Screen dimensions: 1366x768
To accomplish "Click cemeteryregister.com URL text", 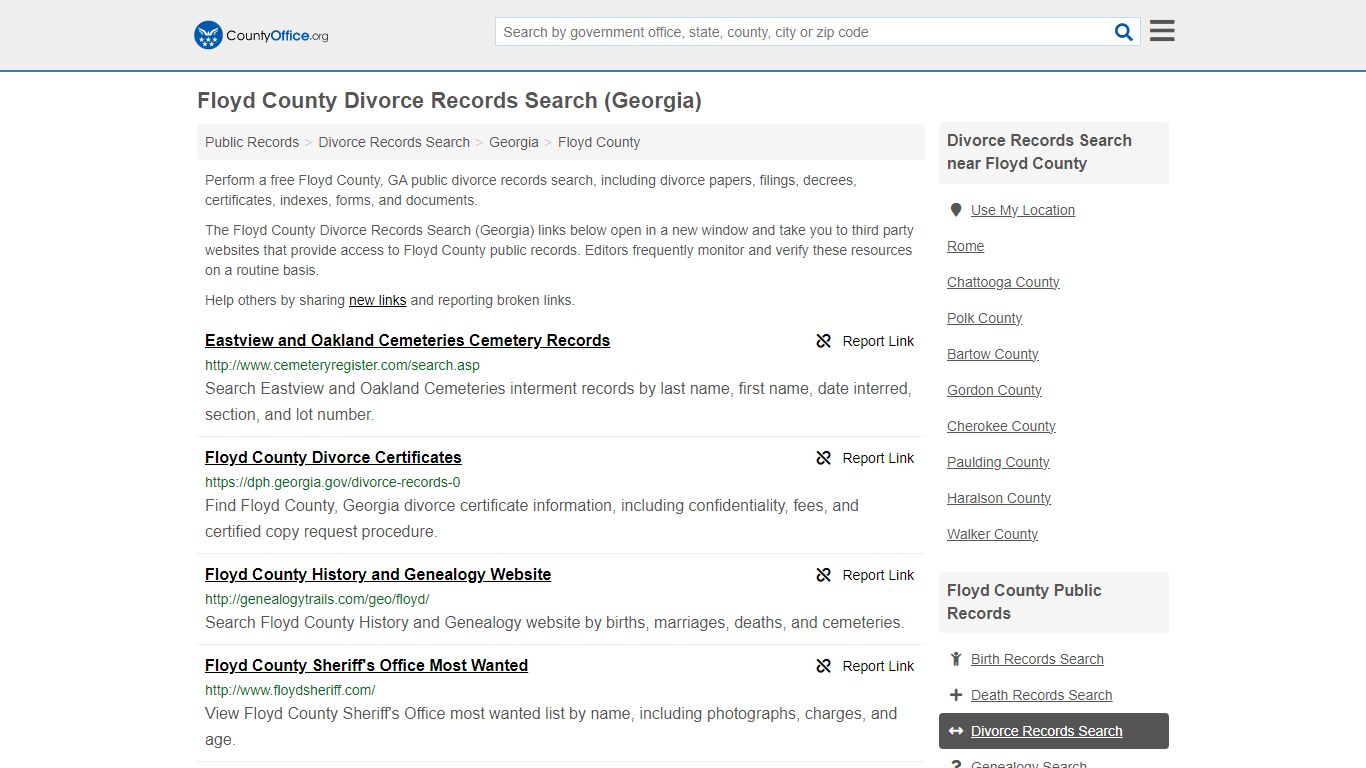I will click(342, 365).
